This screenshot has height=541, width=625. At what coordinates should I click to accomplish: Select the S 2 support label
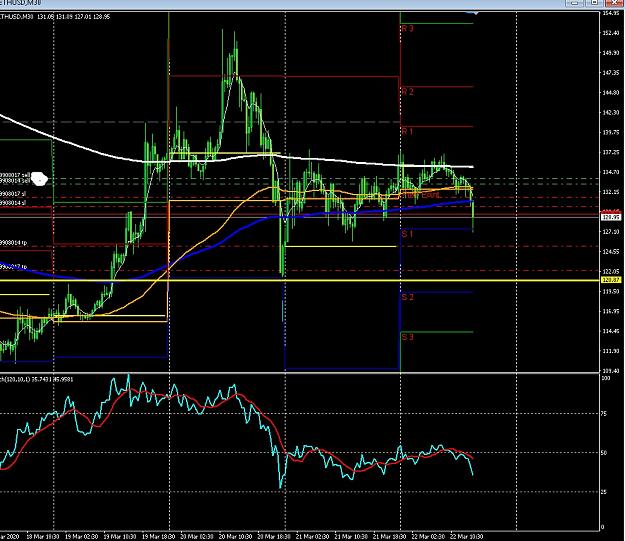coord(407,297)
